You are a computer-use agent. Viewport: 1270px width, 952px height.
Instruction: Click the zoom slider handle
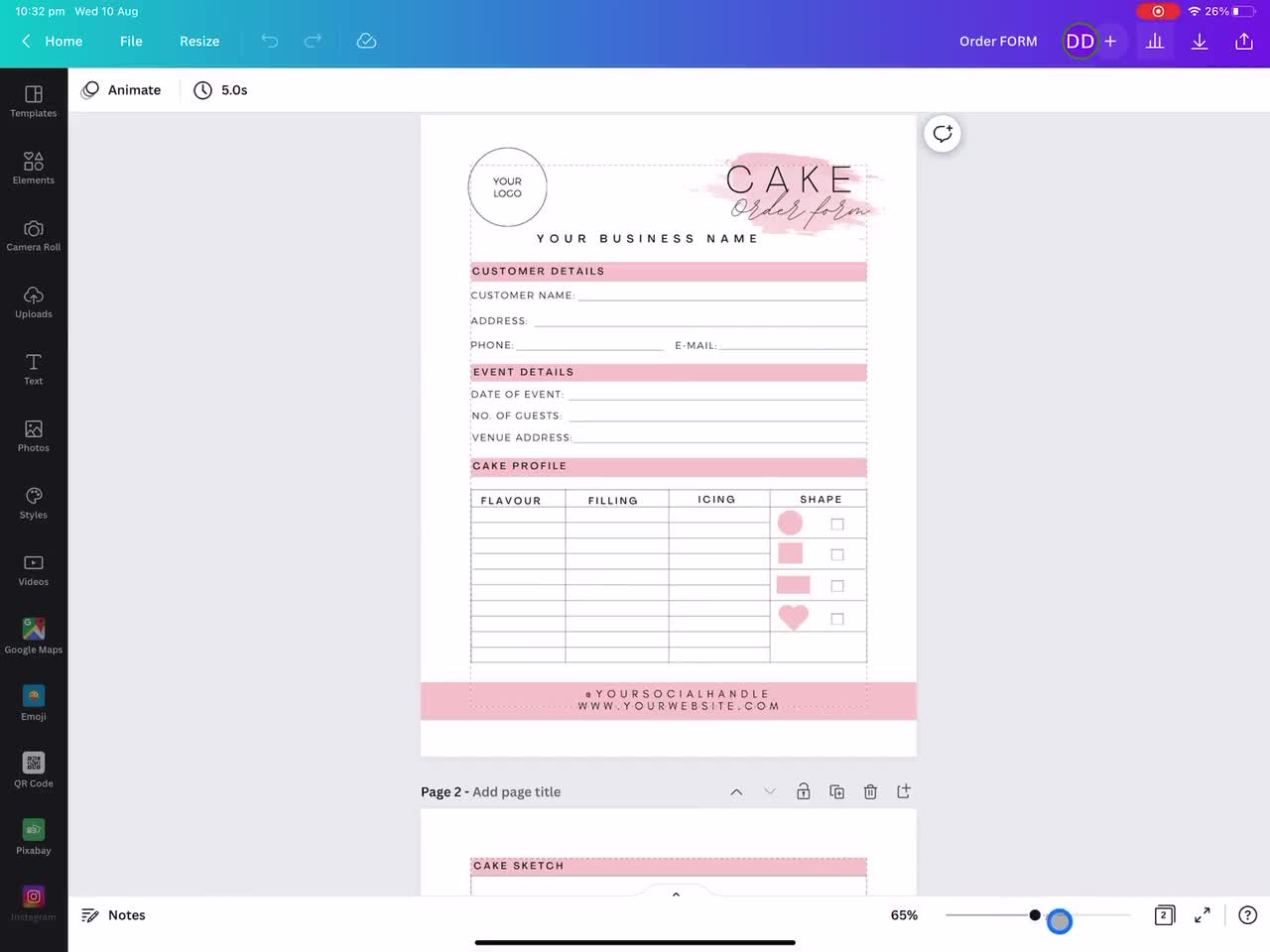point(1035,915)
